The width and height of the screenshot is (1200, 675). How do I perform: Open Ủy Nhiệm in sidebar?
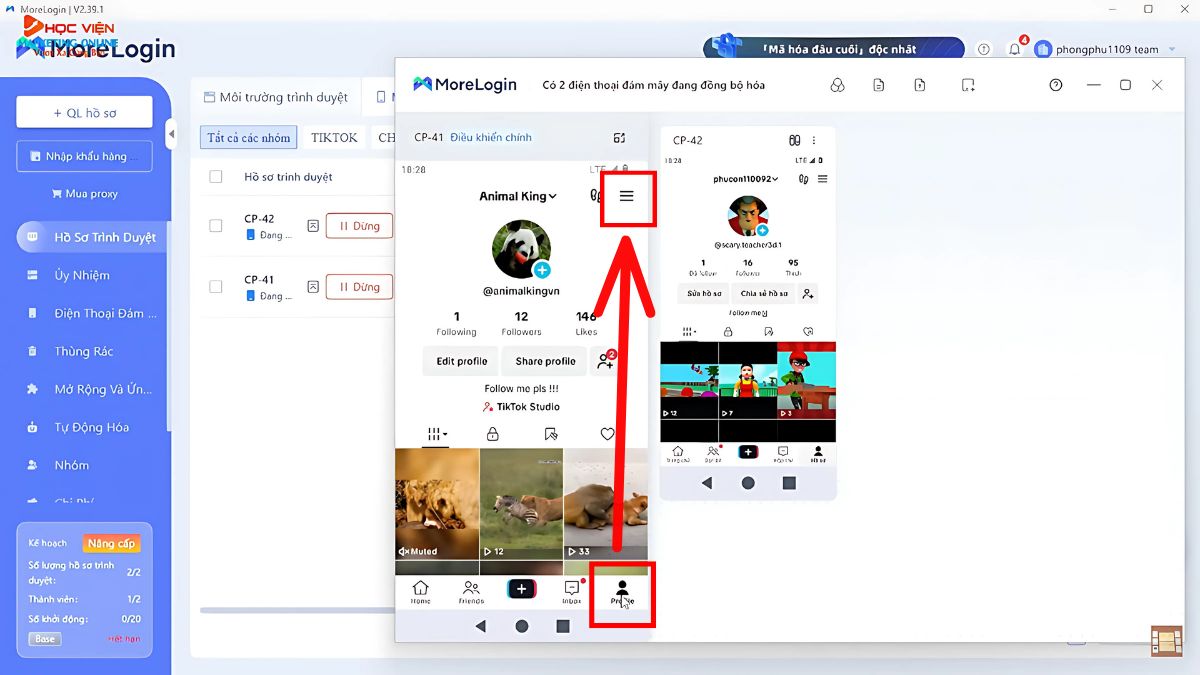click(84, 275)
